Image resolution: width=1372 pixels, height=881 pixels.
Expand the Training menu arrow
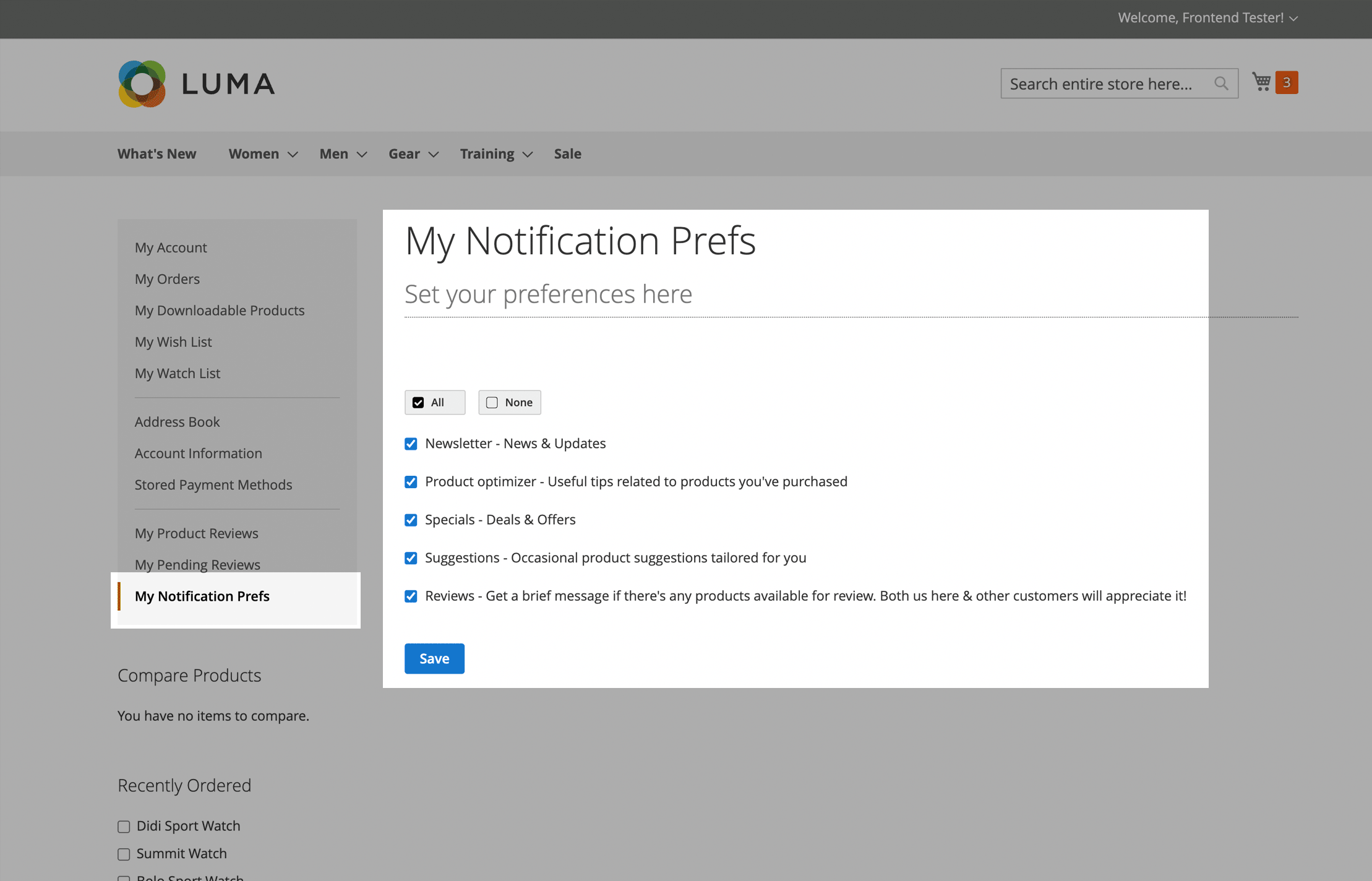528,155
